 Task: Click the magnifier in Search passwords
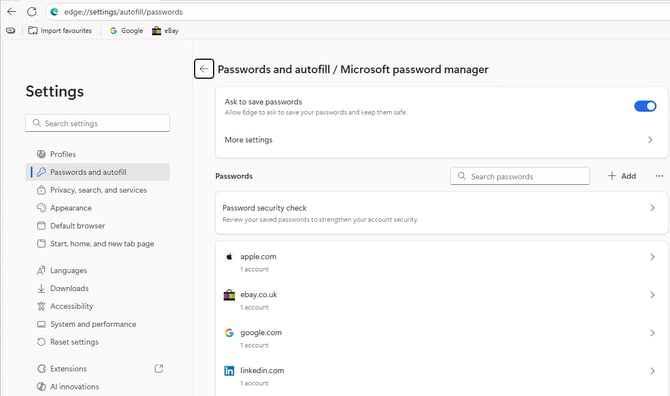[461, 176]
